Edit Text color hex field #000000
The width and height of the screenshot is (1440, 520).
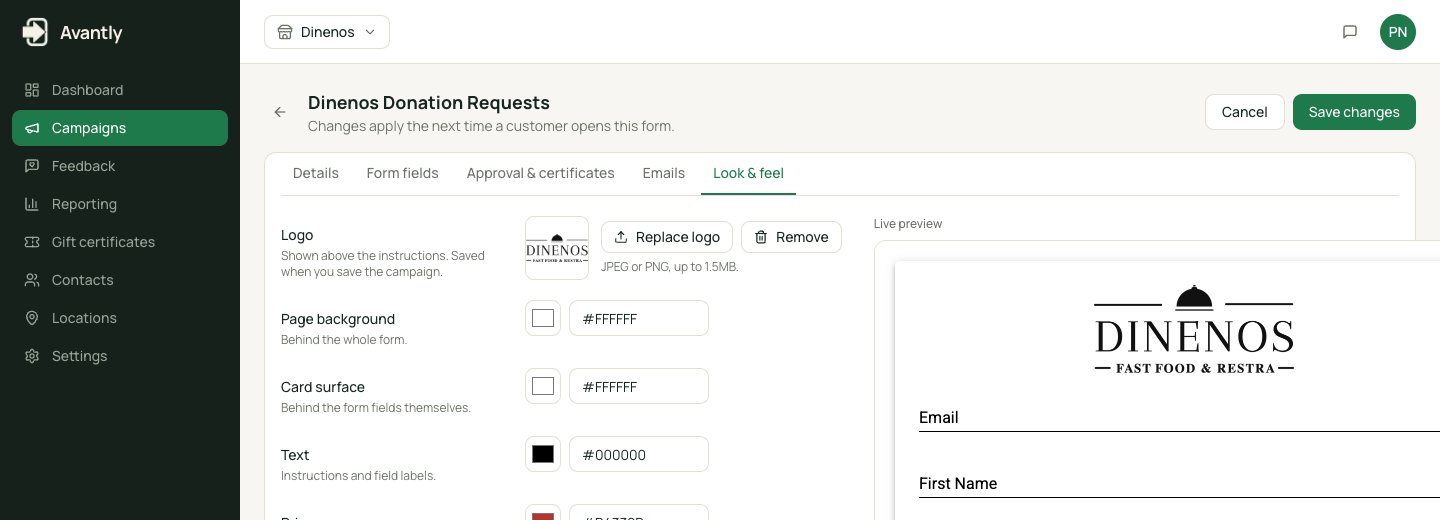point(639,454)
